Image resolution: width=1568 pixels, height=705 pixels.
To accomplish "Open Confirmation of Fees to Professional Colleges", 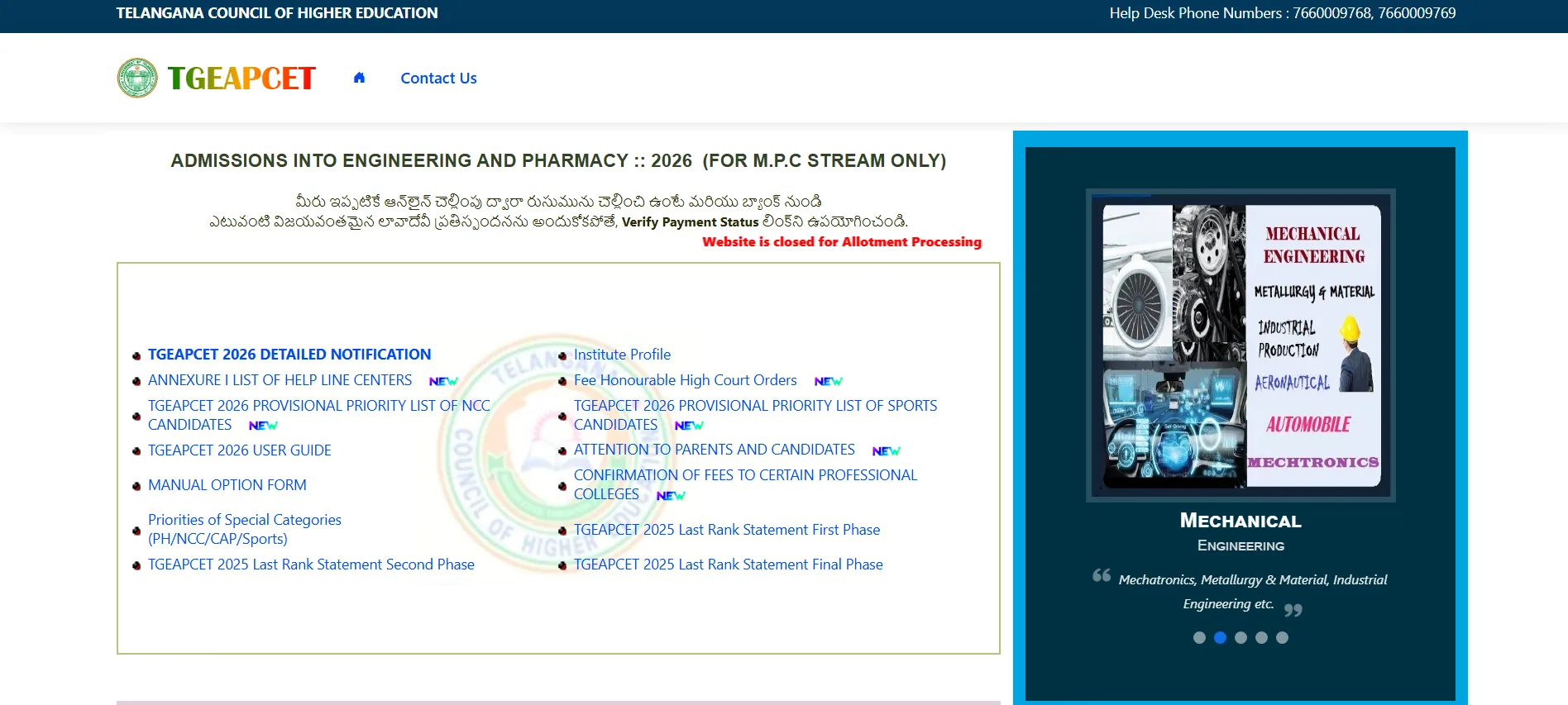I will click(x=745, y=484).
